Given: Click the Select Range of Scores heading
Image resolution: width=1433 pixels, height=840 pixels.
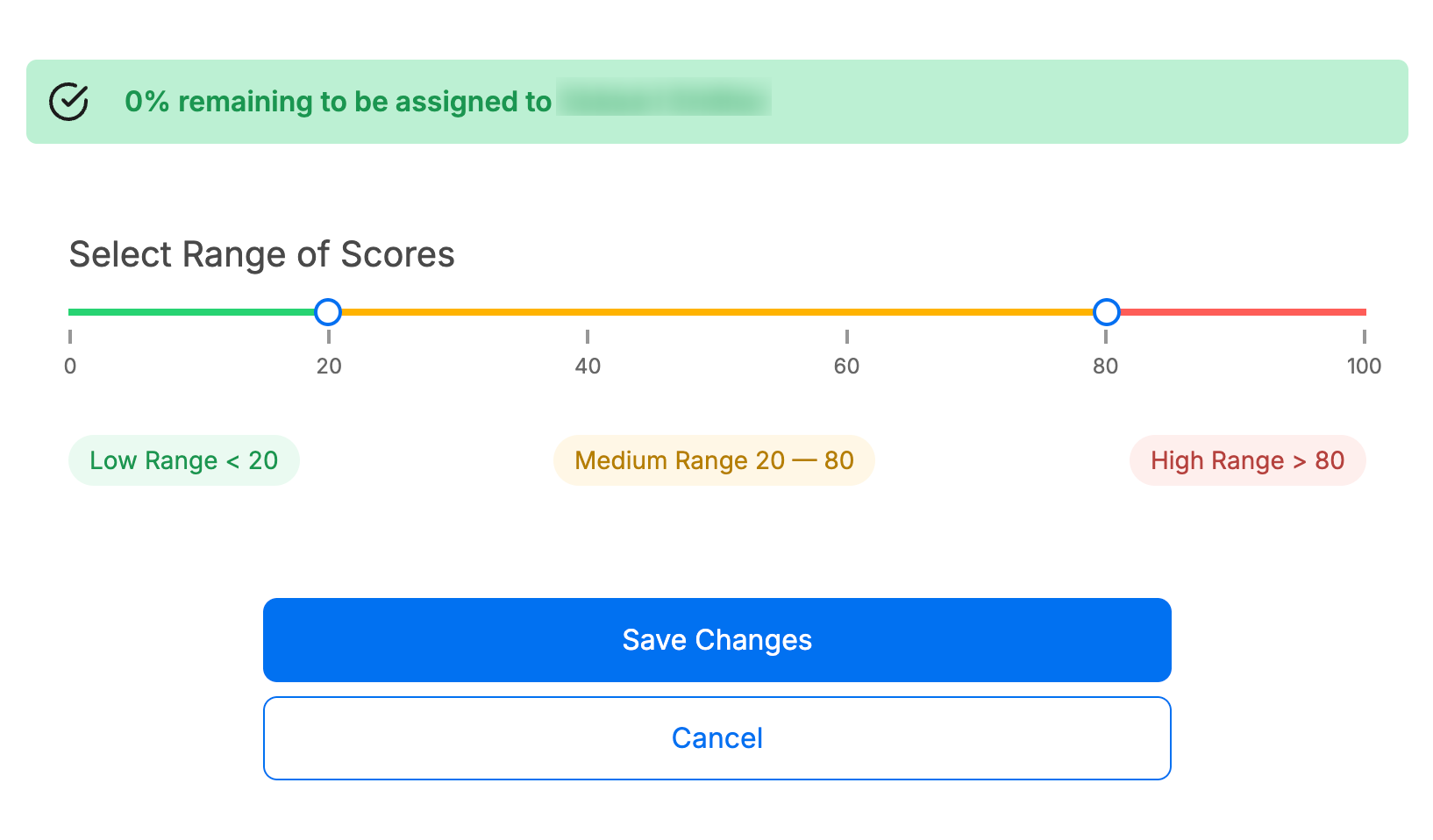Looking at the screenshot, I should coord(261,254).
